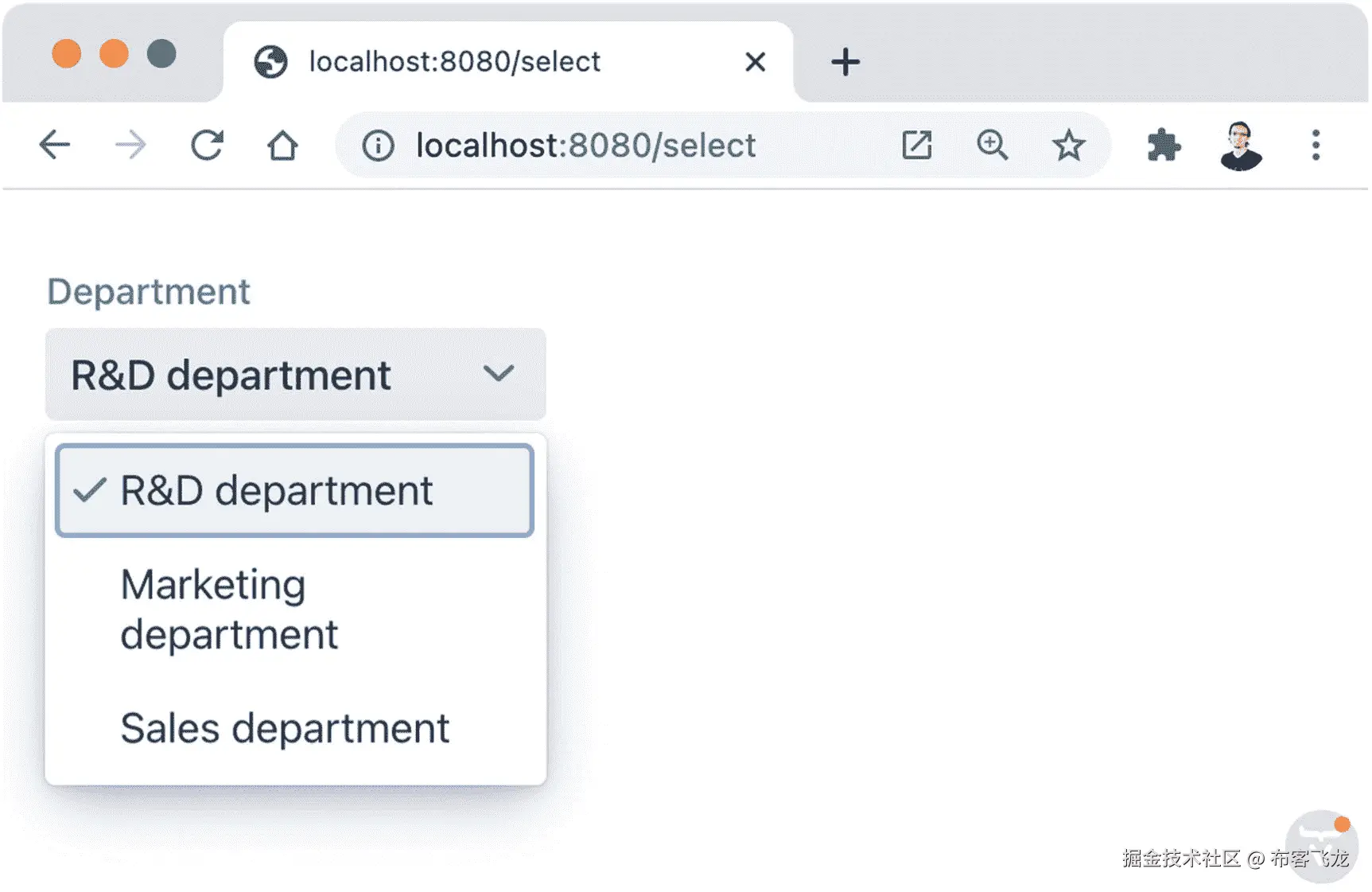Open a new browser tab
1372x892 pixels.
tap(845, 62)
